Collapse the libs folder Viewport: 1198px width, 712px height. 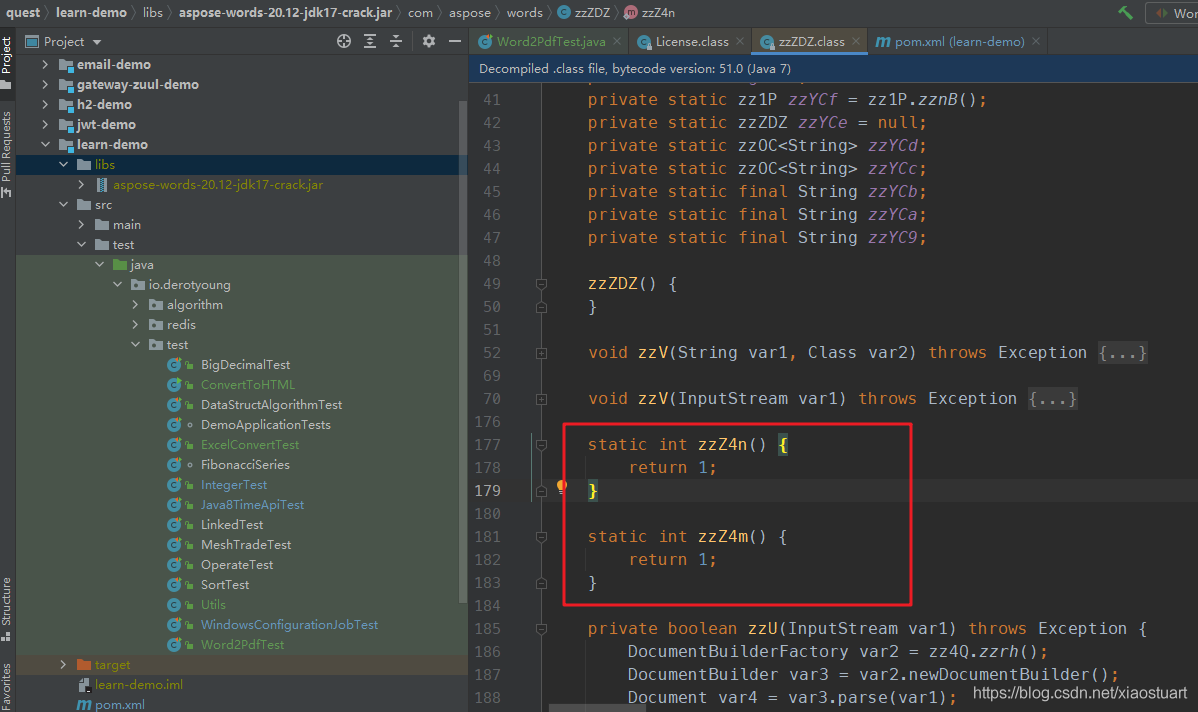click(x=63, y=164)
